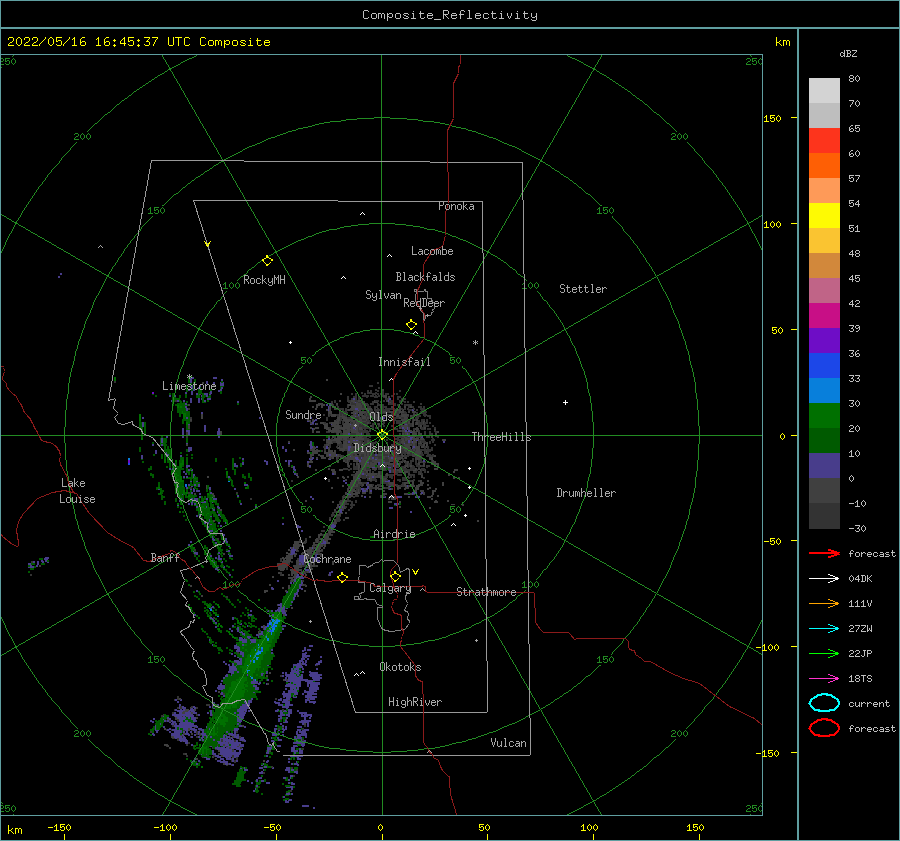
Task: Select the blue color band between 36 and 33 dBZ
Action: (x=824, y=365)
